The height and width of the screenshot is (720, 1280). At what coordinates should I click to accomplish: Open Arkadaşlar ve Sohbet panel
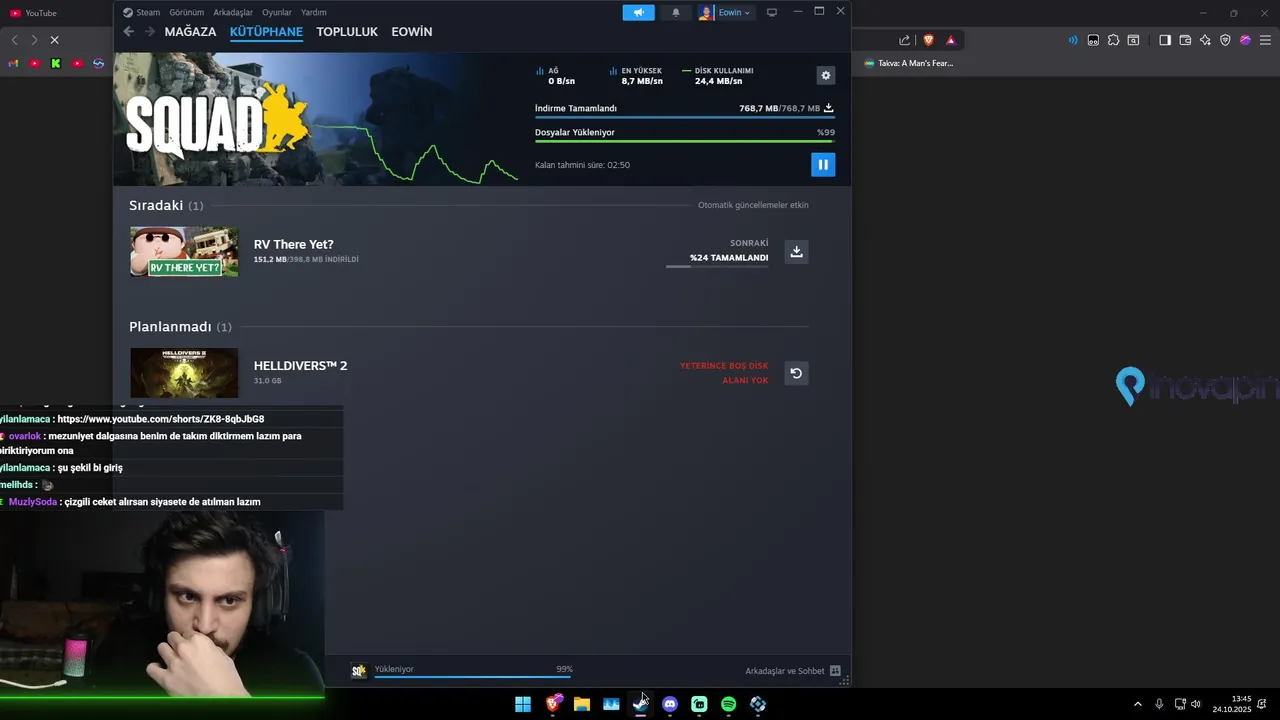[x=792, y=671]
